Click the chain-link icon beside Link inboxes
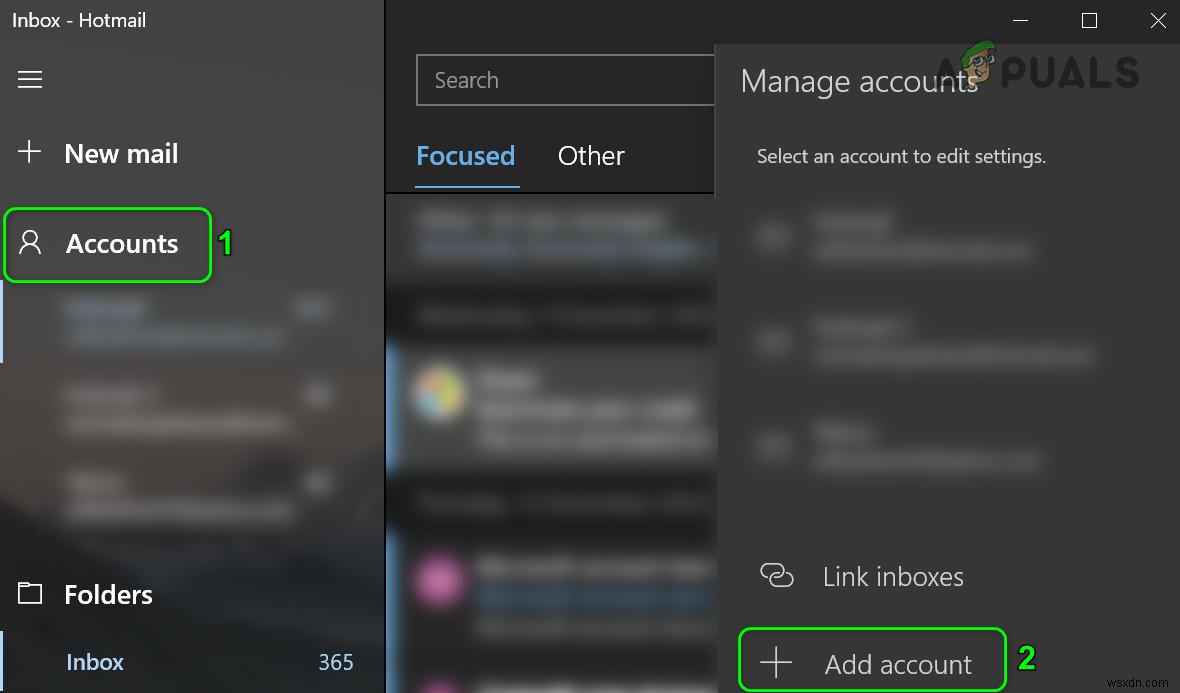This screenshot has width=1180, height=693. tap(776, 576)
